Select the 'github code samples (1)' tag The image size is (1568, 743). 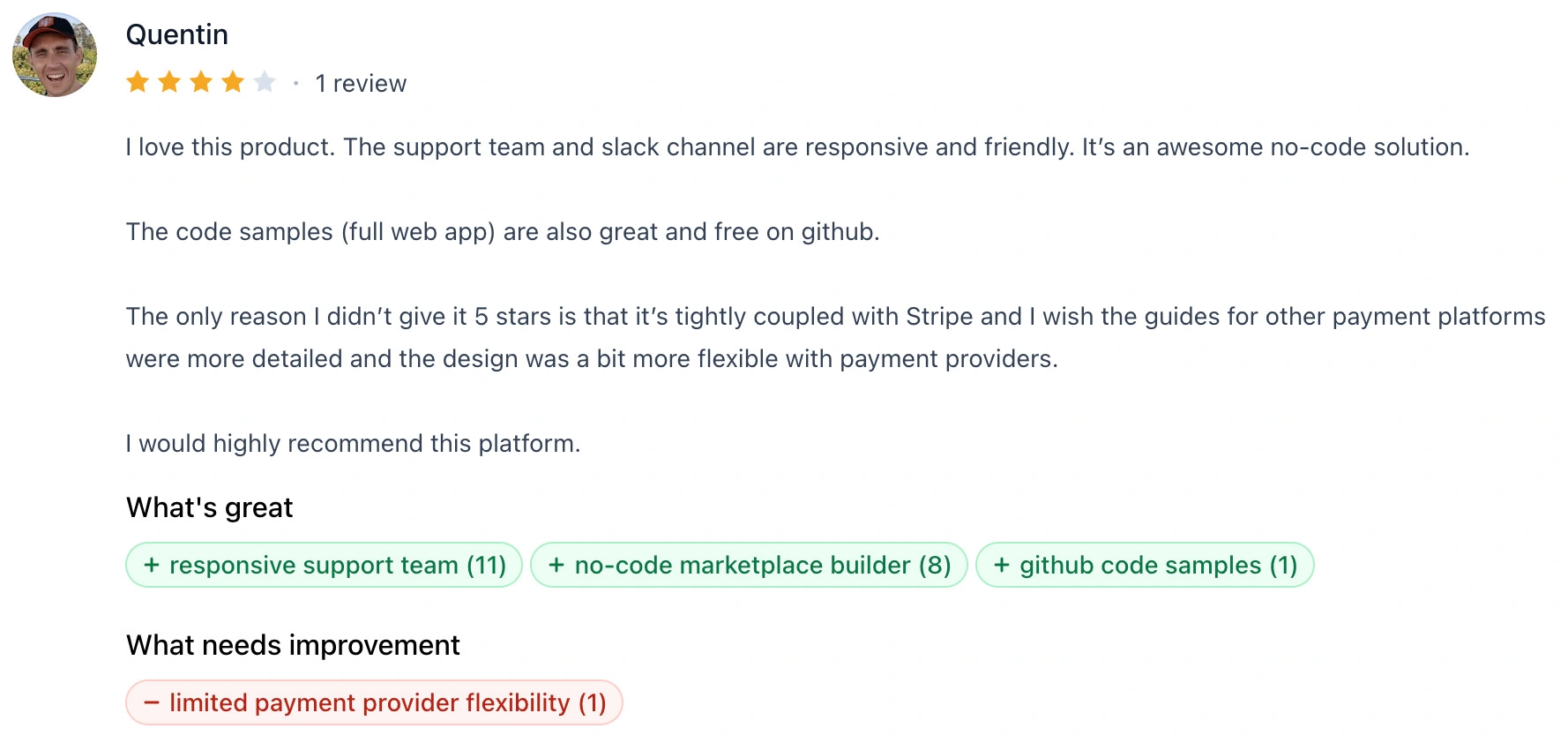click(x=1145, y=565)
